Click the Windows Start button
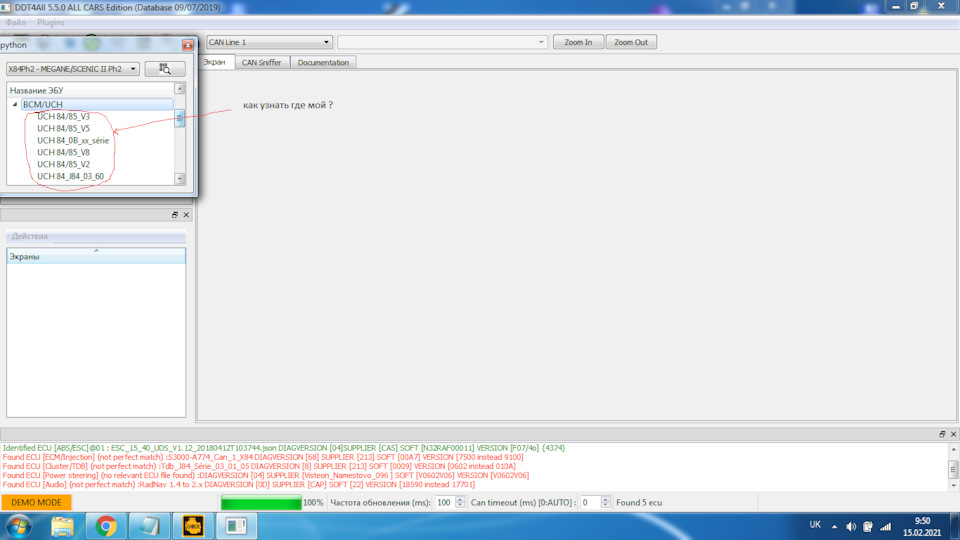The image size is (960, 540). point(18,525)
